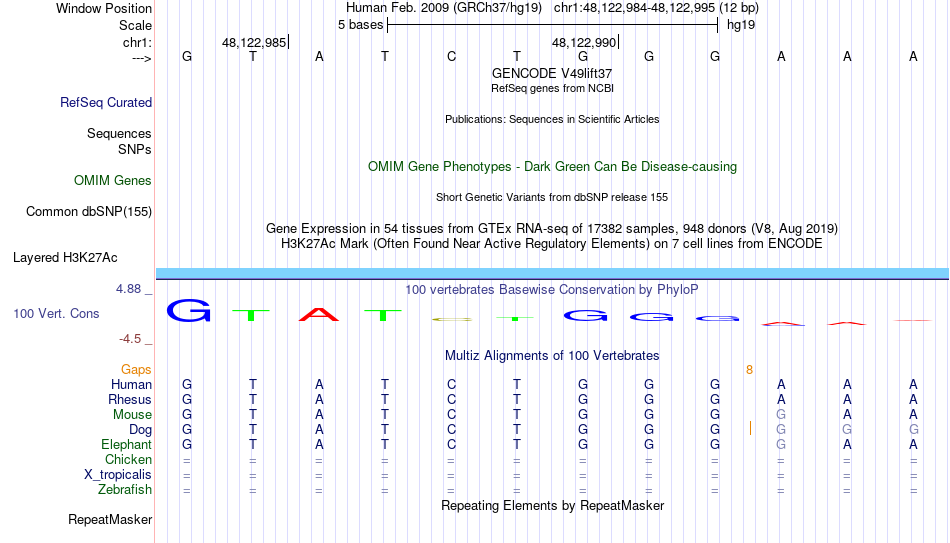
Task: Click the Human Feb. 2009 (GRCh37/hg19) heading
Action: click(x=446, y=8)
